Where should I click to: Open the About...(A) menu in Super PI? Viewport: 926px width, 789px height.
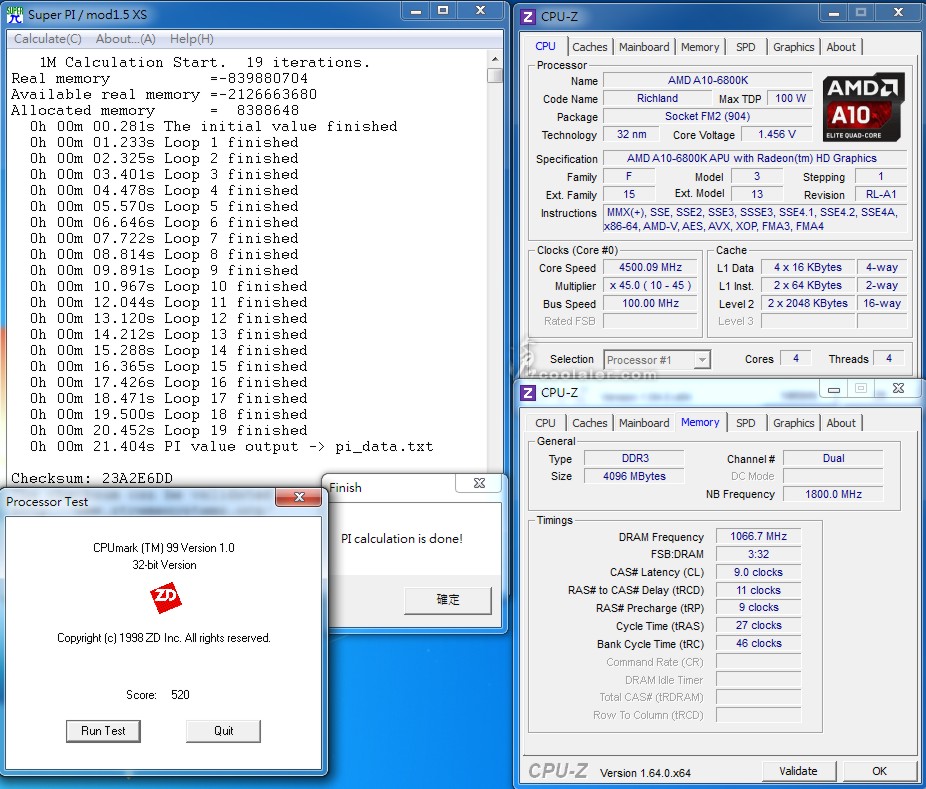pyautogui.click(x=126, y=39)
